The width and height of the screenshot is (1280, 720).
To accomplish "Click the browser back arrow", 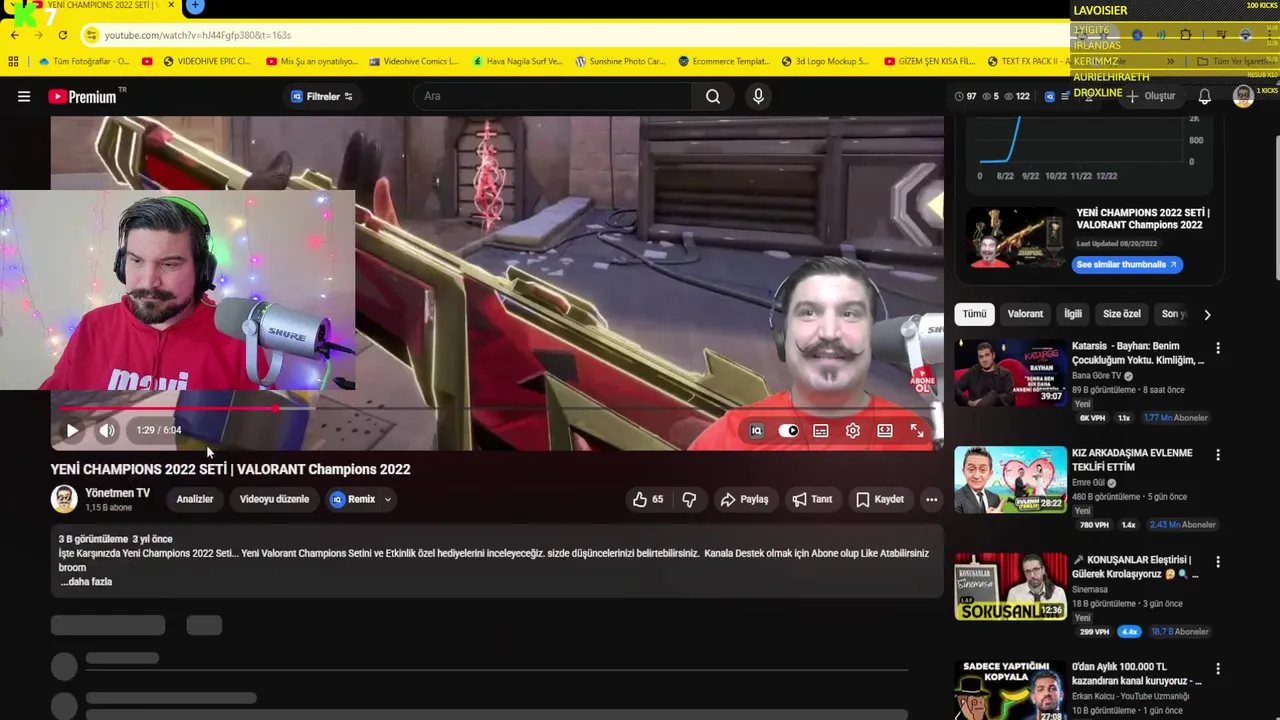I will click(x=15, y=35).
